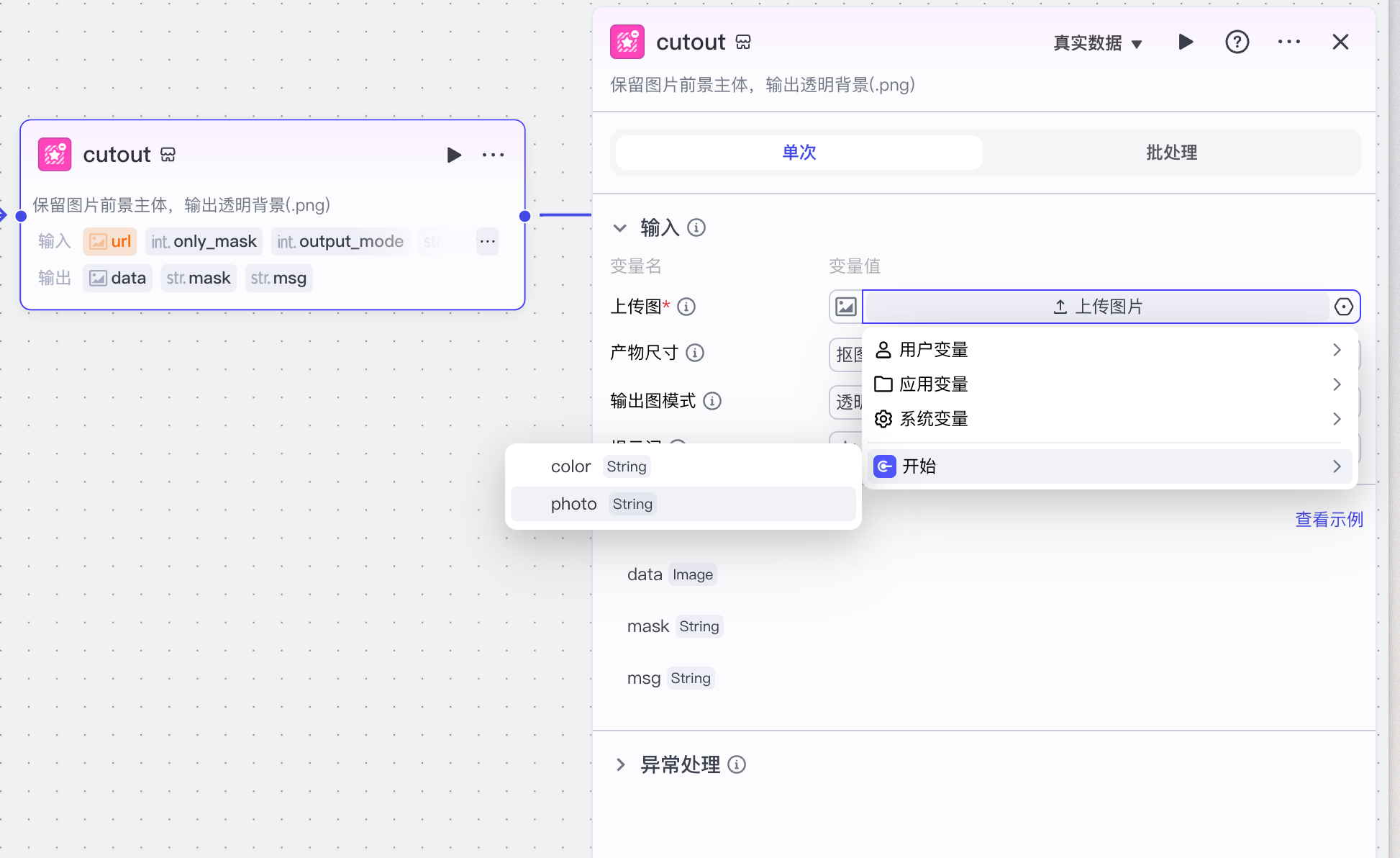Click the 上传图片 upload field
Viewport: 1400px width, 858px height.
click(1096, 307)
